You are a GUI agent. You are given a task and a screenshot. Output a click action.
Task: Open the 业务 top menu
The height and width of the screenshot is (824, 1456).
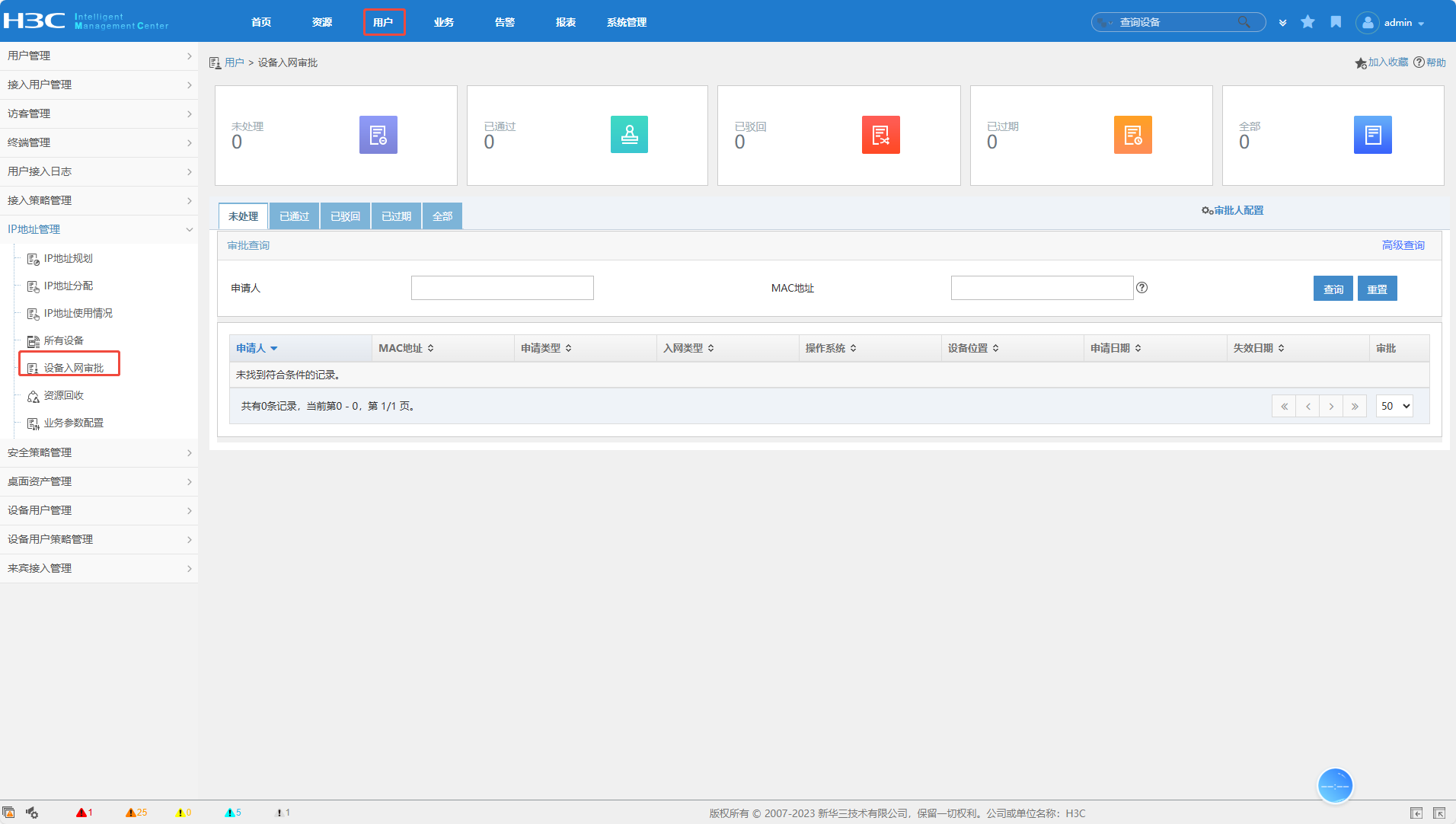(444, 22)
